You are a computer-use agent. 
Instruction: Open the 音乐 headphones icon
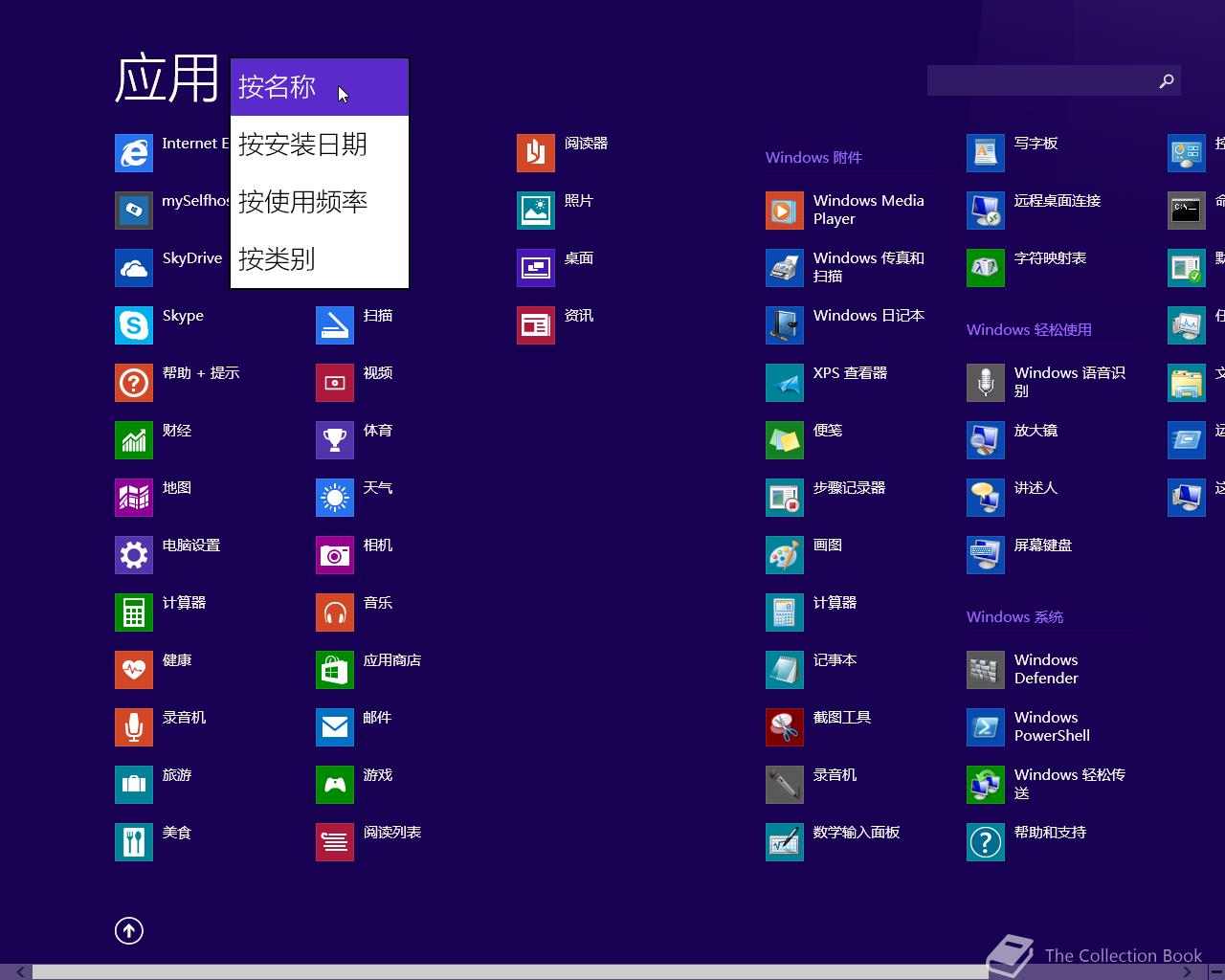point(335,612)
